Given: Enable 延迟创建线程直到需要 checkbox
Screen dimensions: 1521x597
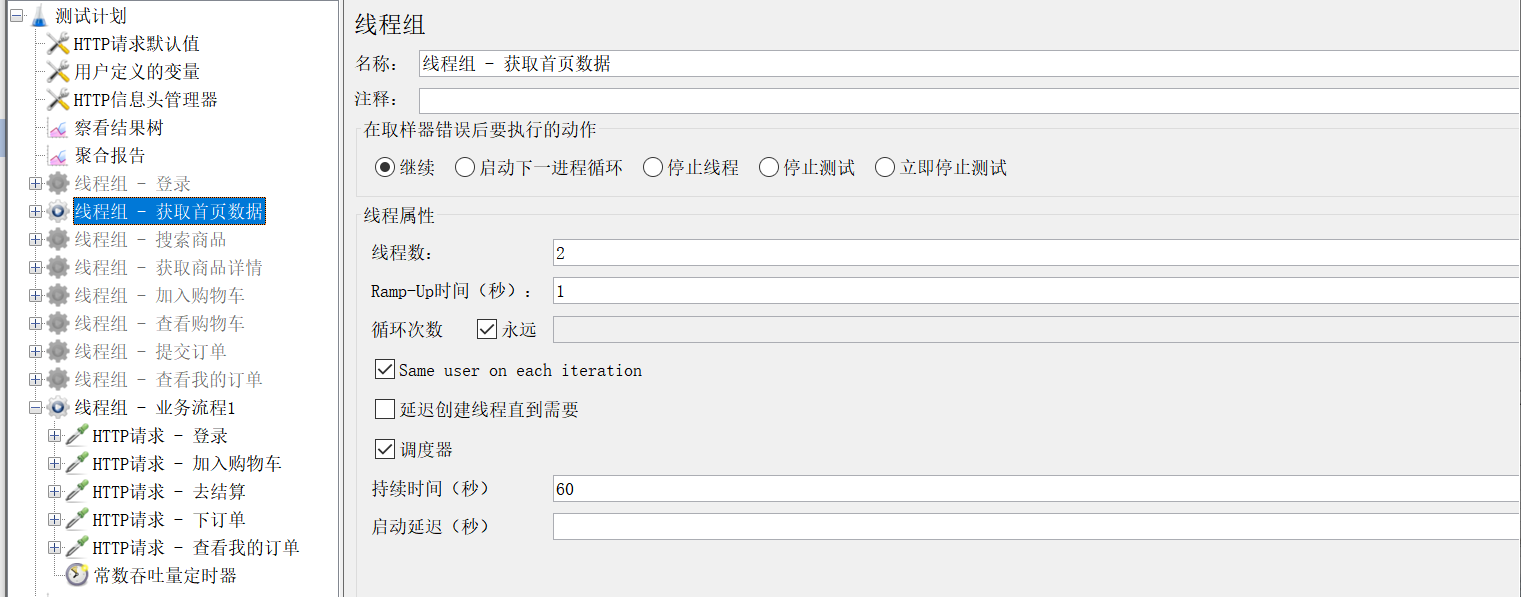Looking at the screenshot, I should (x=384, y=409).
